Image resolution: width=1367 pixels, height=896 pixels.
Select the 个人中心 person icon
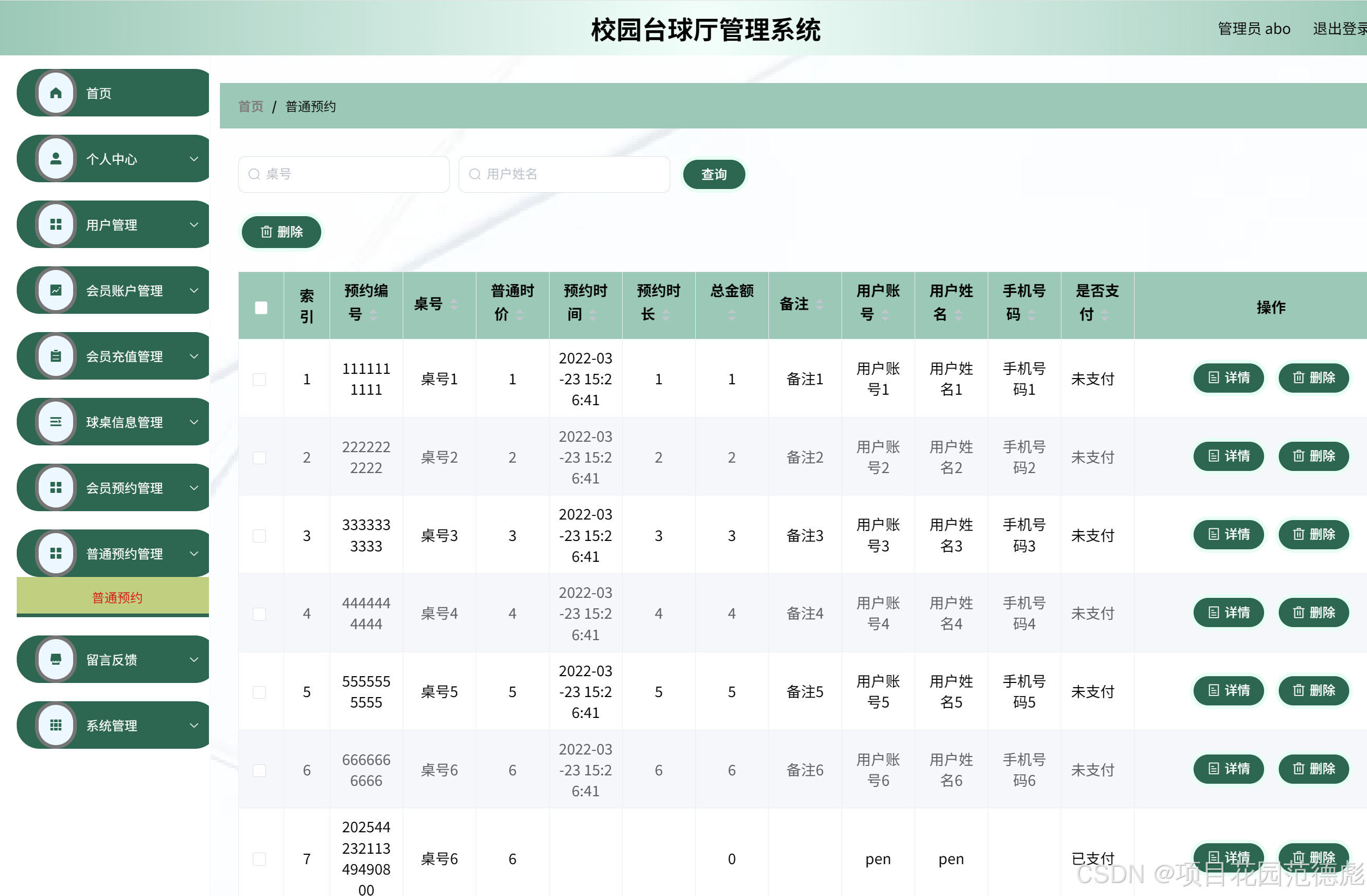click(x=55, y=158)
